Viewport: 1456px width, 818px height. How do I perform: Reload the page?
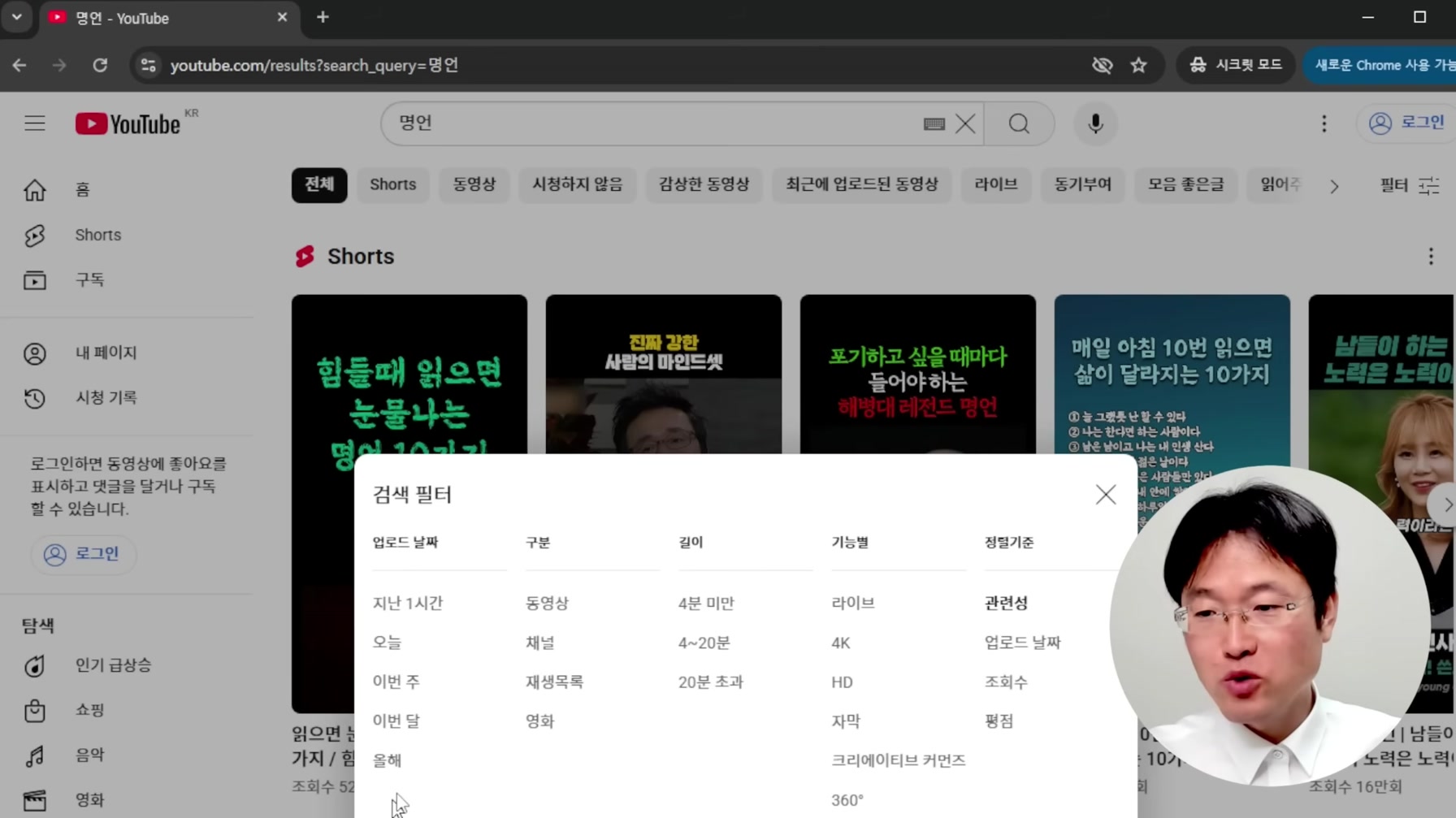point(100,65)
